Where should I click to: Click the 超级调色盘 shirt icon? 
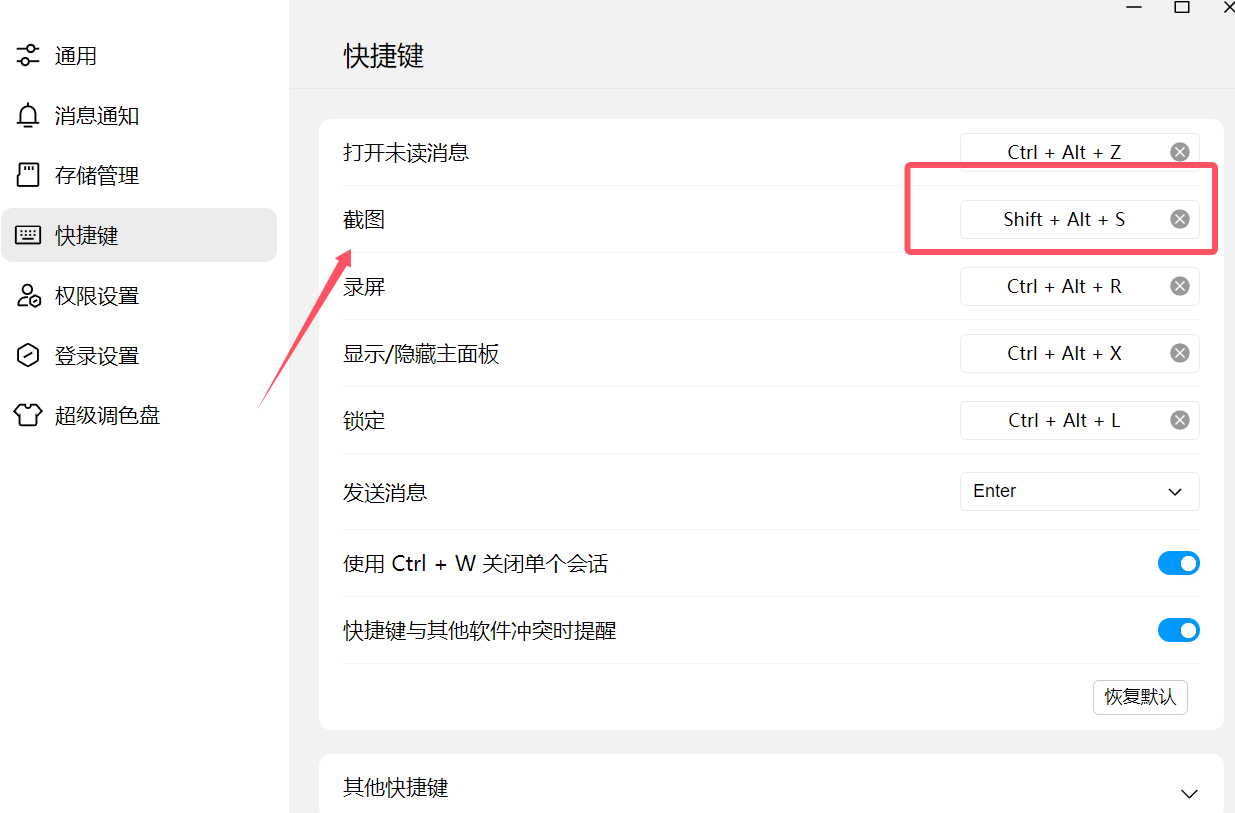pos(28,415)
